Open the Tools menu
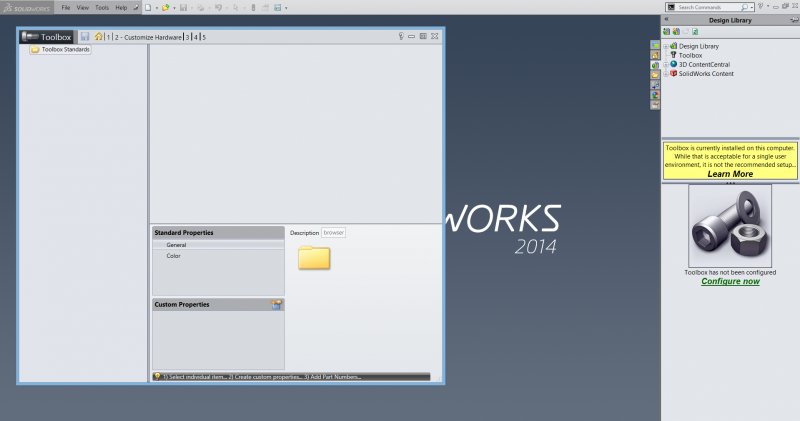 102,8
